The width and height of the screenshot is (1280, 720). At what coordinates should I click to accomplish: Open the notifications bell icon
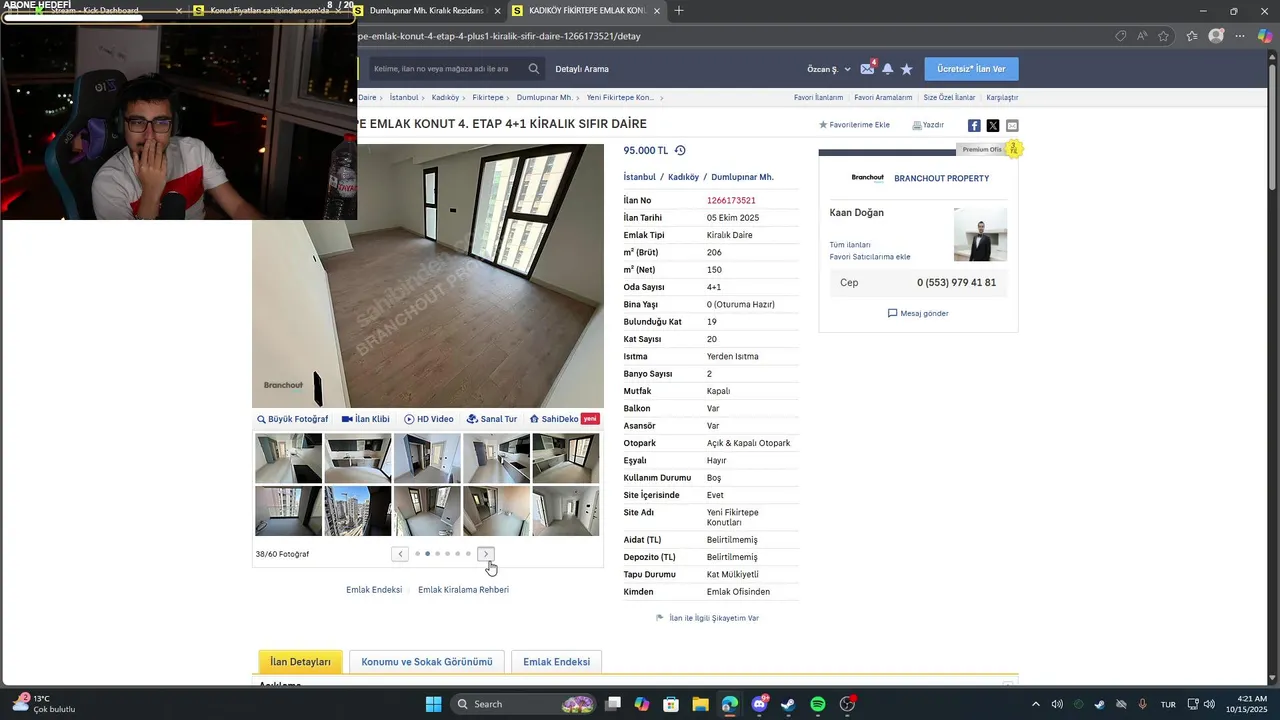click(887, 69)
